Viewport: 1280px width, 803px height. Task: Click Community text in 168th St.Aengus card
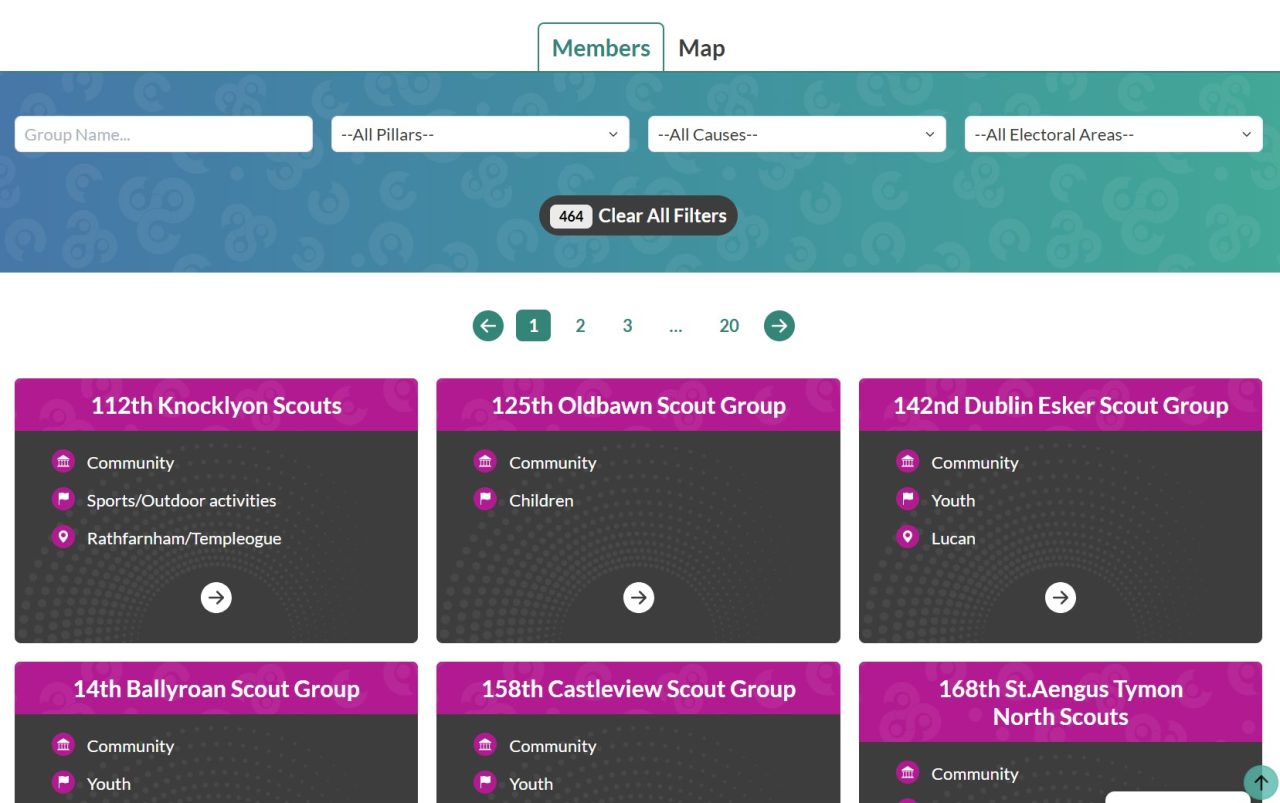[975, 773]
